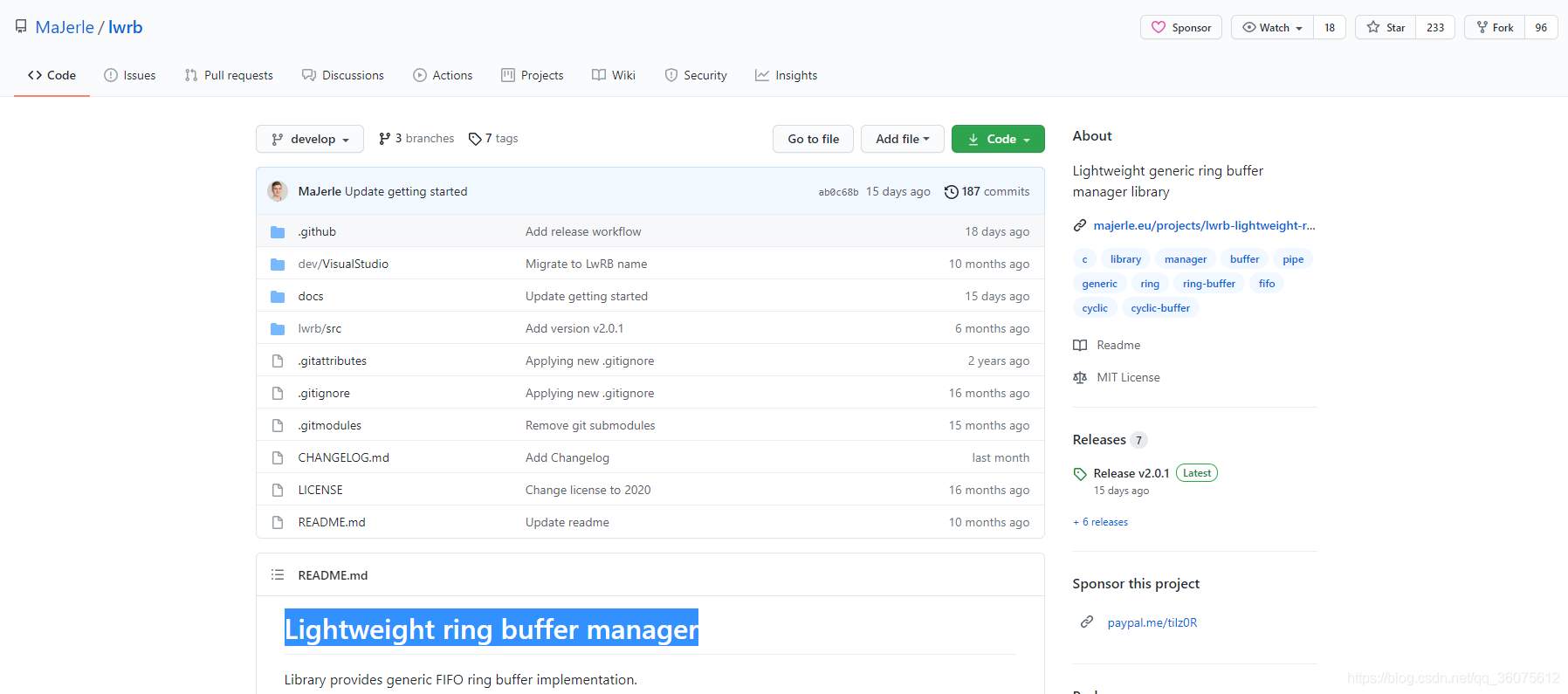Click the CHANGELOG.md file icon
Screen dimensions: 1568x694
tap(278, 457)
